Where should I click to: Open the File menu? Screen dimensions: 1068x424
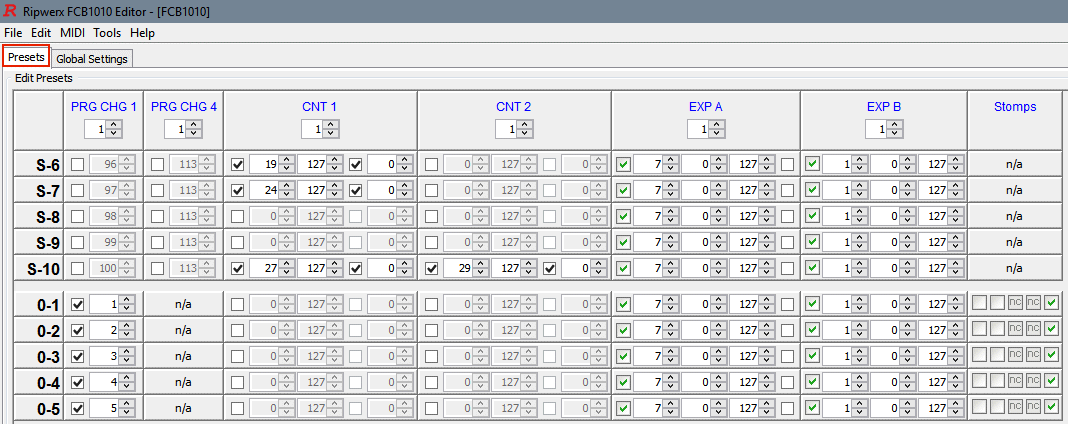tap(13, 33)
